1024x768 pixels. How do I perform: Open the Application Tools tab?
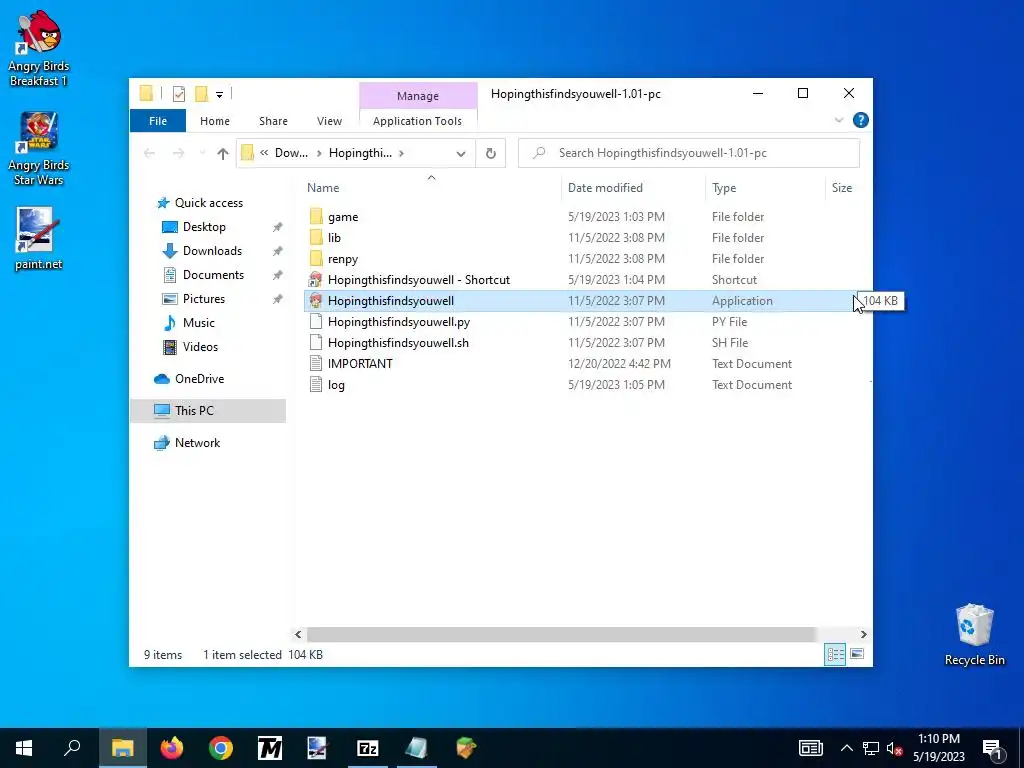click(x=417, y=121)
